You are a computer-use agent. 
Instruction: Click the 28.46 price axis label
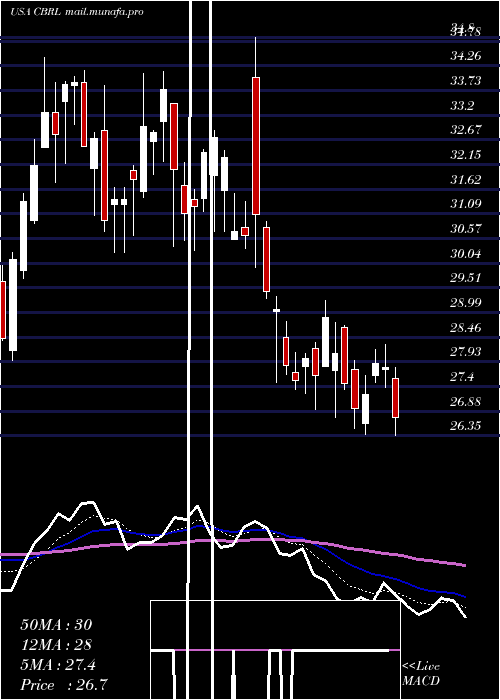pyautogui.click(x=466, y=328)
